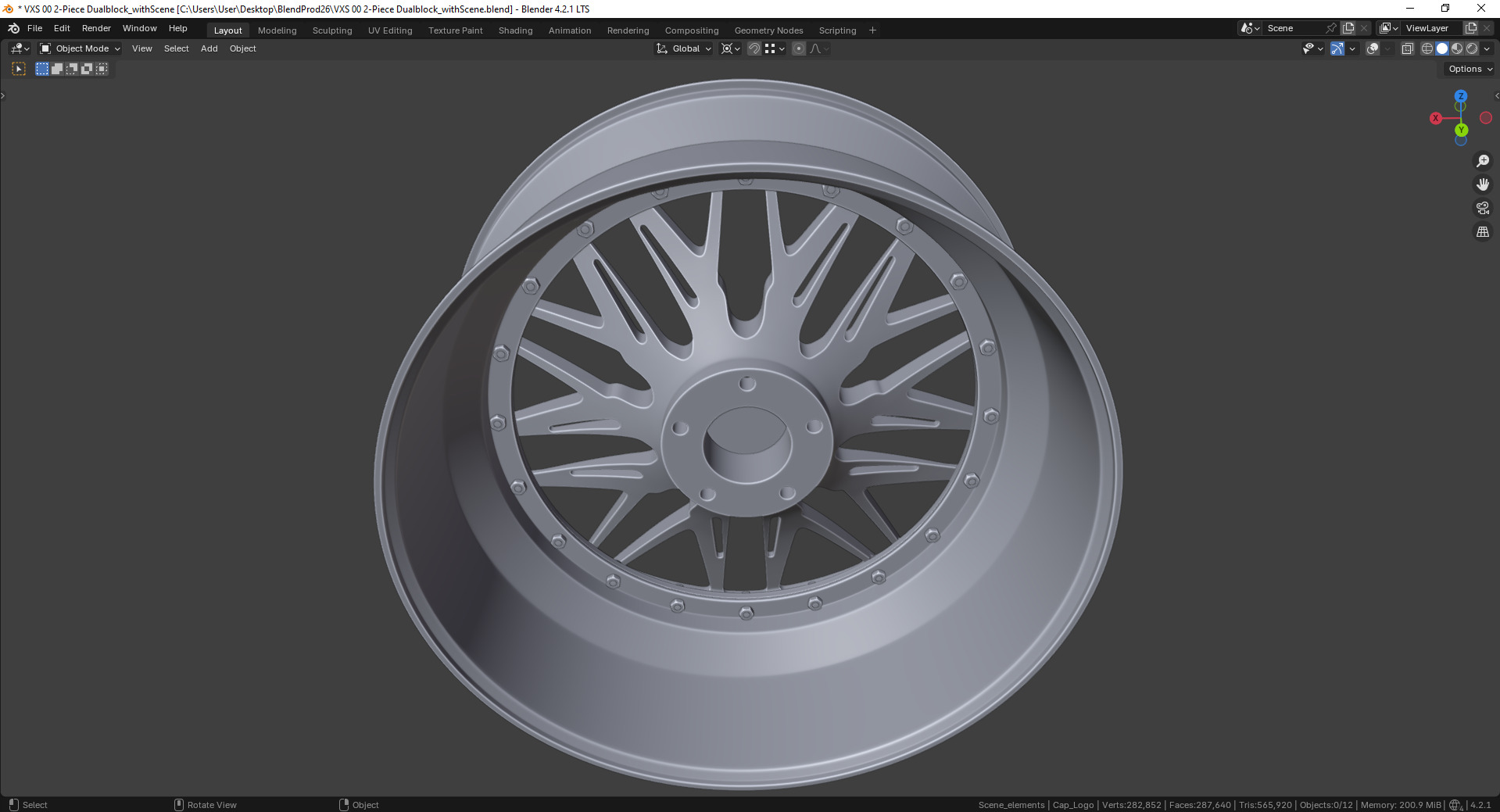Open the snapping options dropdown

coord(775,48)
